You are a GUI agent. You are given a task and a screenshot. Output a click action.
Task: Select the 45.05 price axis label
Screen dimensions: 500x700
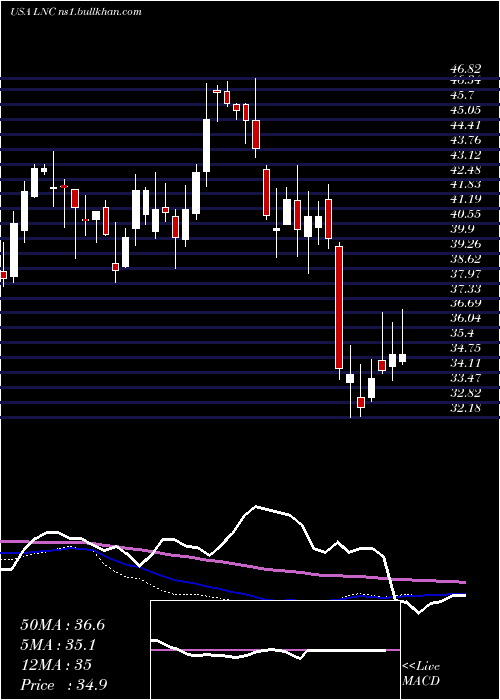point(466,110)
